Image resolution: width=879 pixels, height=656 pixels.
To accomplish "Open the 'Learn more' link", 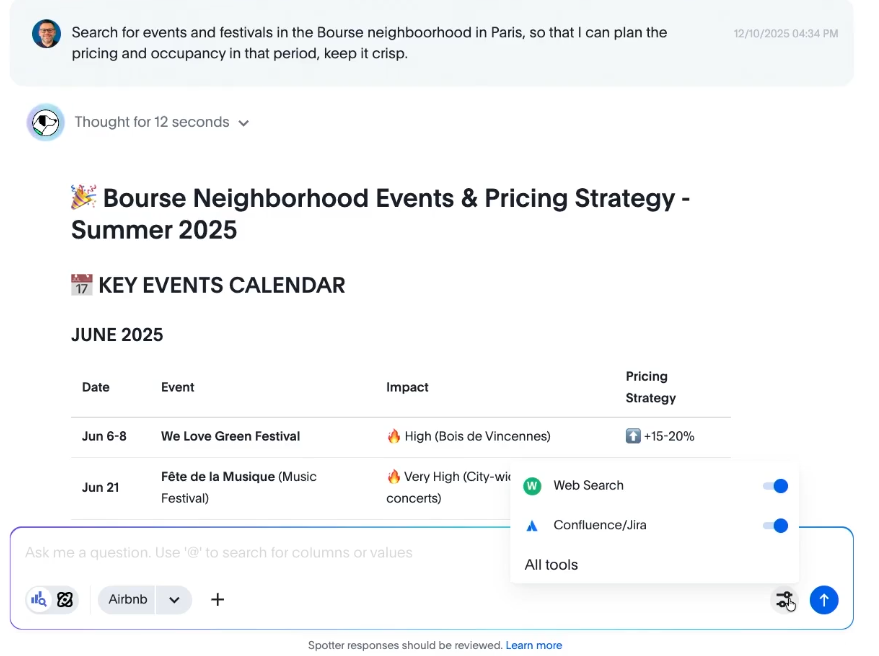I will 533,645.
